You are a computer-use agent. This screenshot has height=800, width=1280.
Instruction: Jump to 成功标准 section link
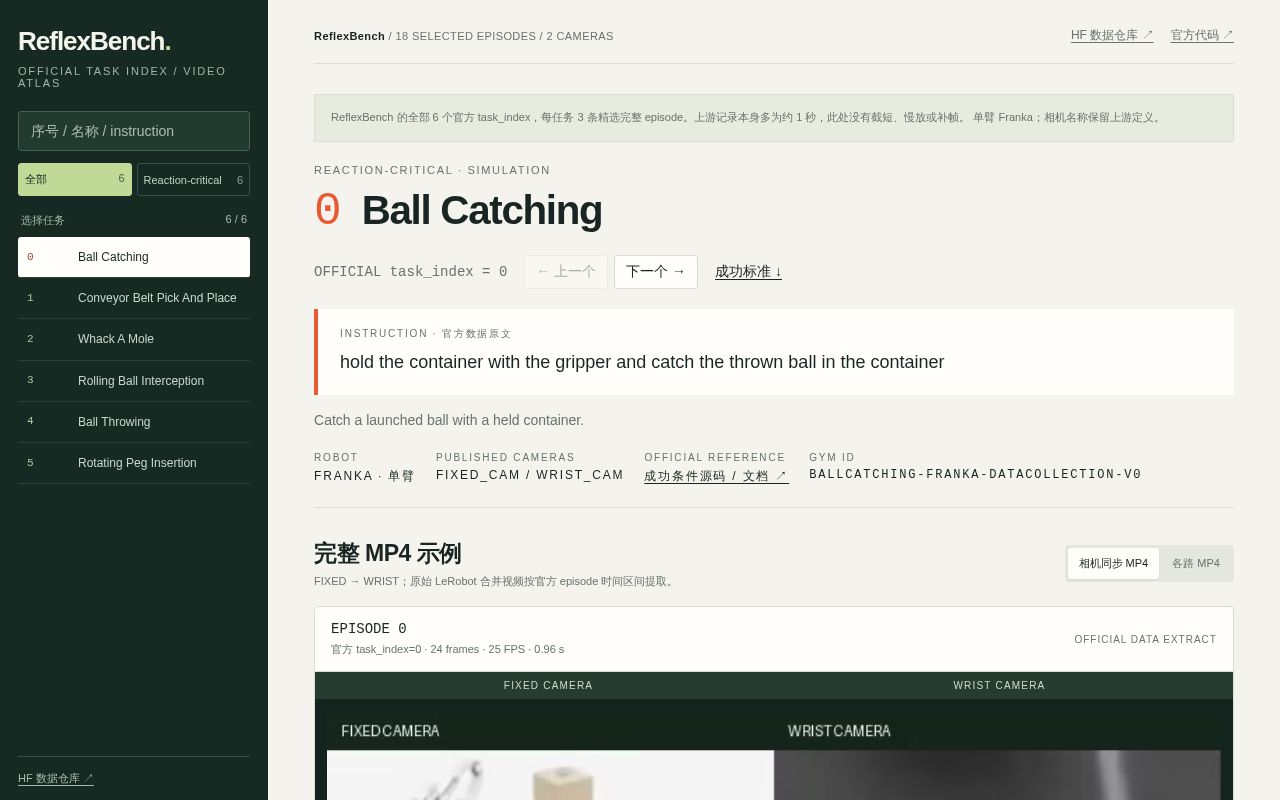748,272
